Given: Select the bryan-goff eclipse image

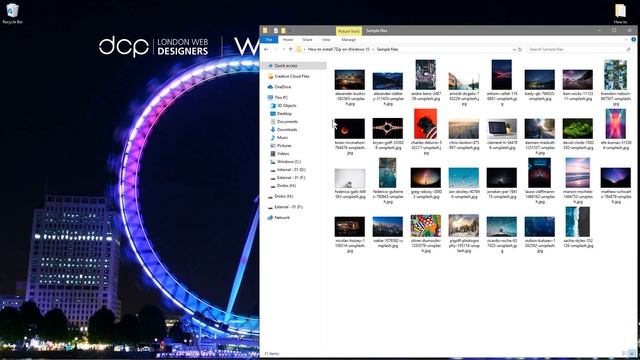Looking at the screenshot, I should (x=388, y=129).
